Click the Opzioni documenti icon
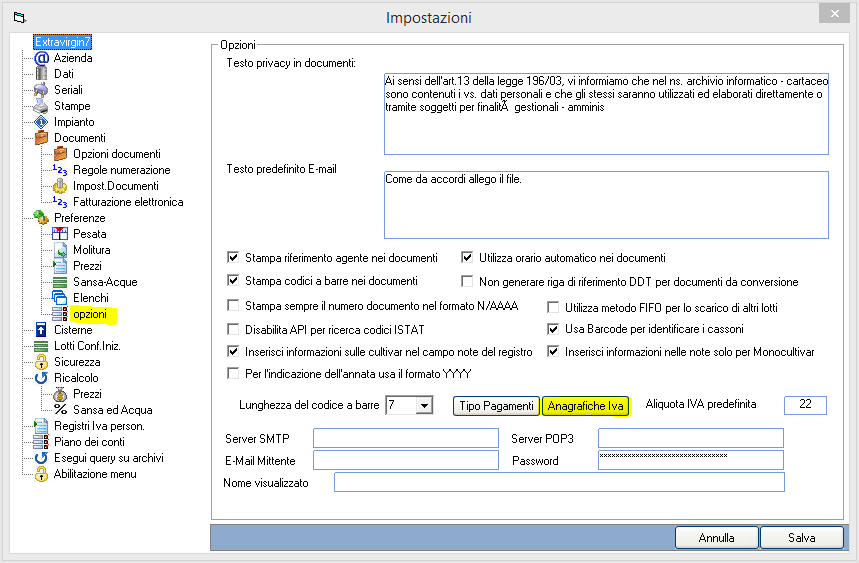The height and width of the screenshot is (563, 859). (x=60, y=154)
